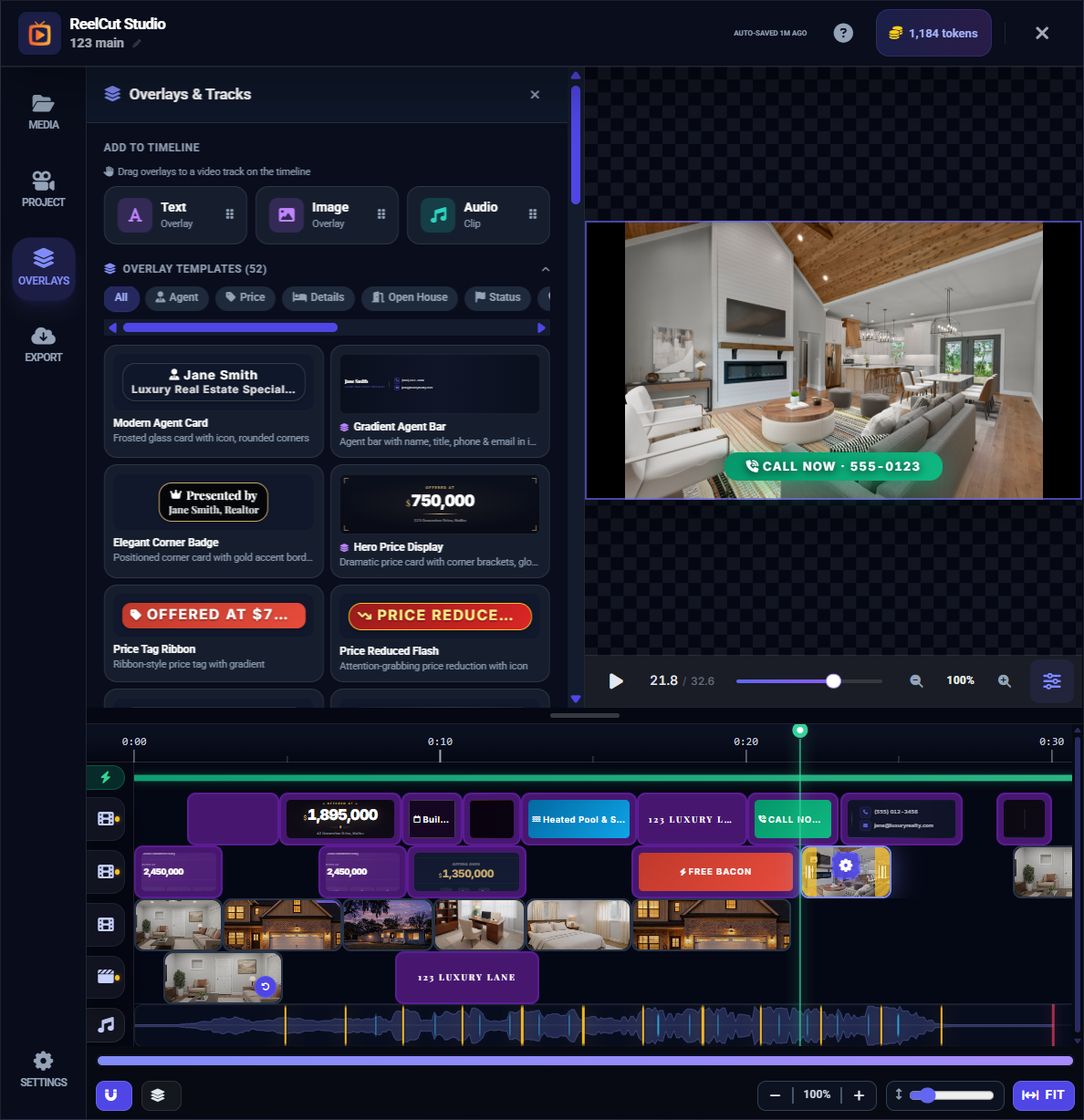Click the preview playback progress slider
Screen dimensions: 1084x1120
[808, 680]
